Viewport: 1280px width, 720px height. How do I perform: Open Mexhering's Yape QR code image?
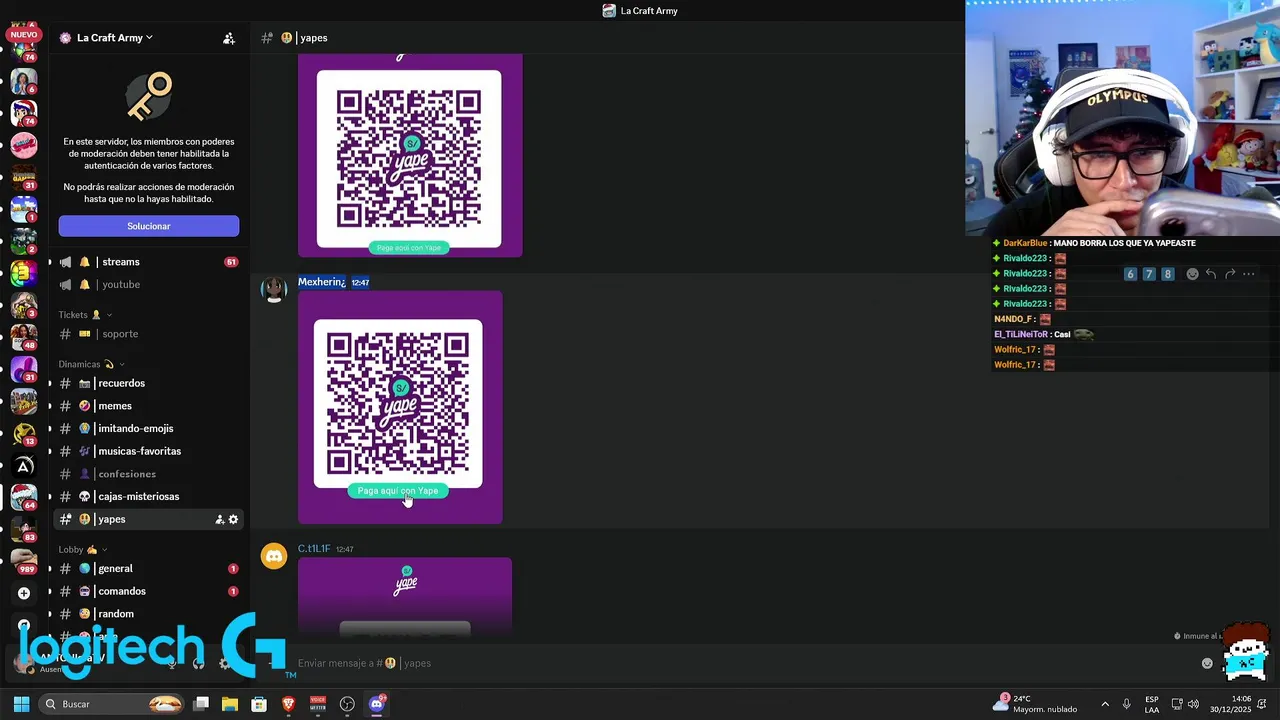pos(400,407)
